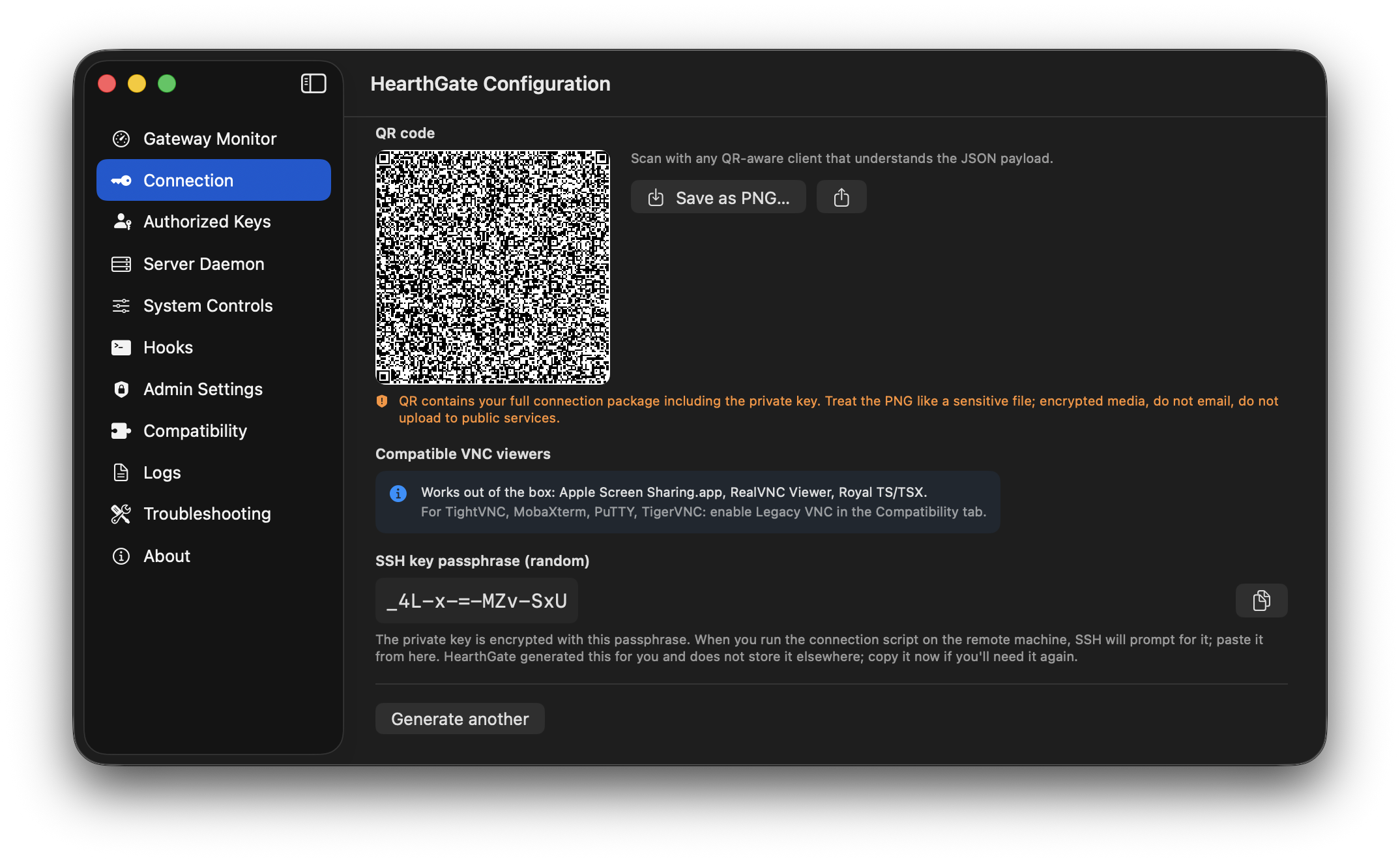
Task: Show the About page
Action: click(214, 556)
